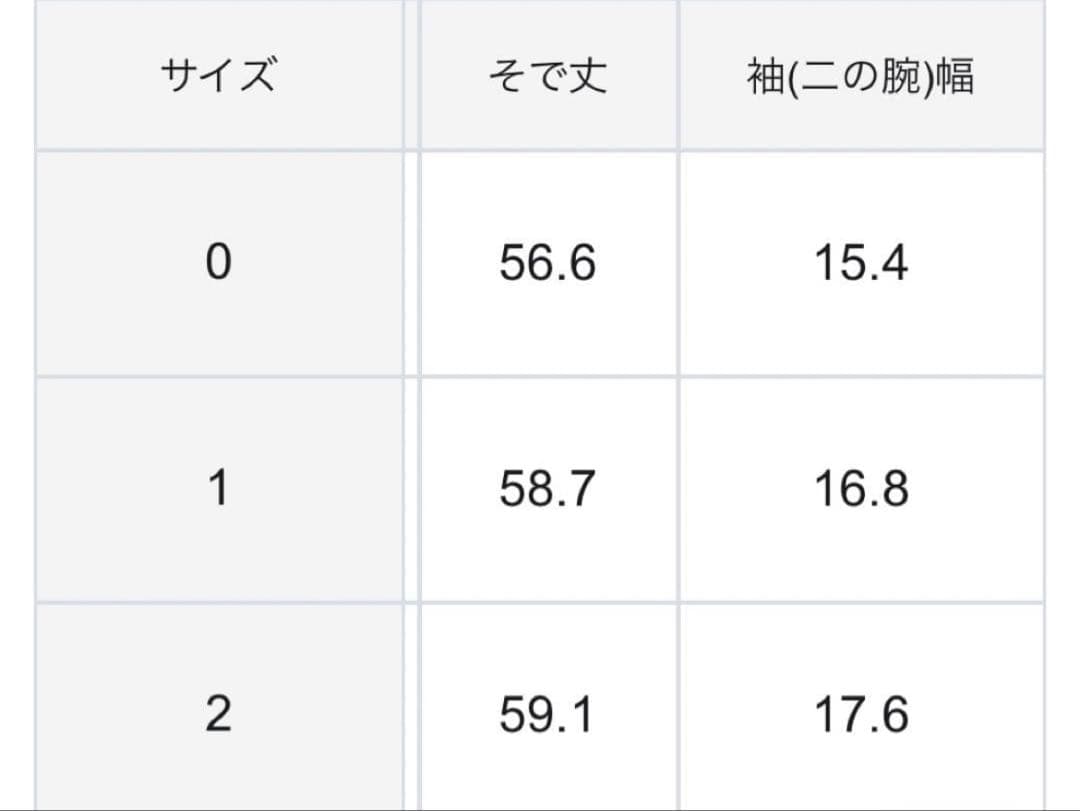
Task: Click anywhere in the サイズ column
Action: tap(218, 400)
